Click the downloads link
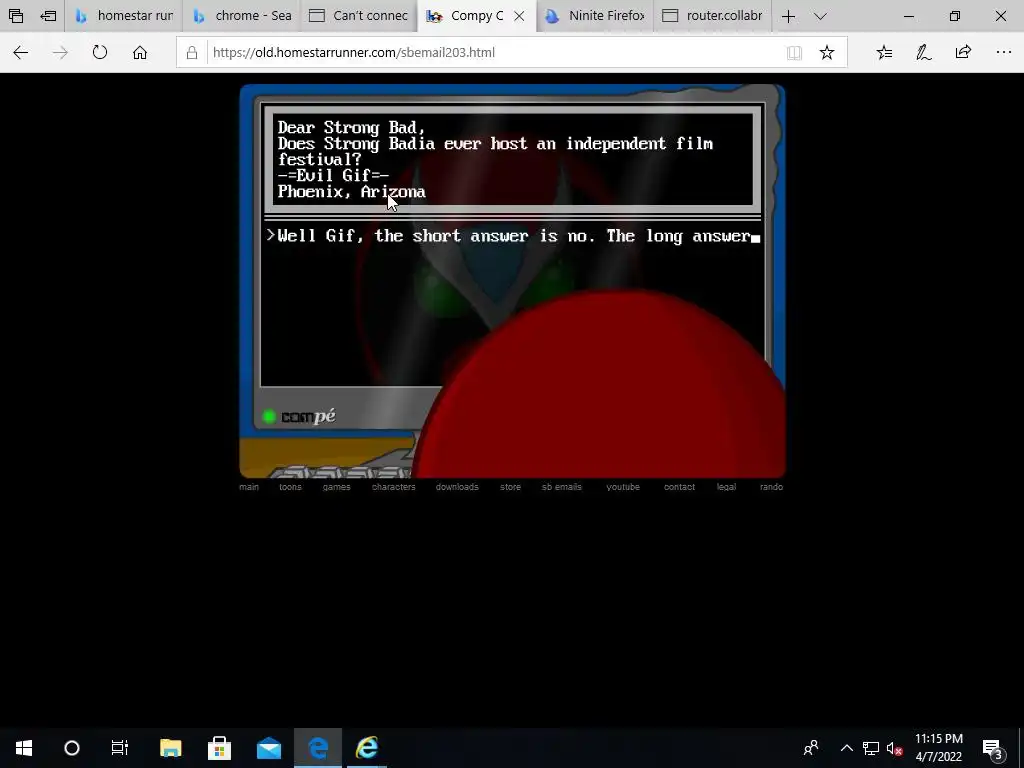Viewport: 1024px width, 768px height. pyautogui.click(x=457, y=487)
